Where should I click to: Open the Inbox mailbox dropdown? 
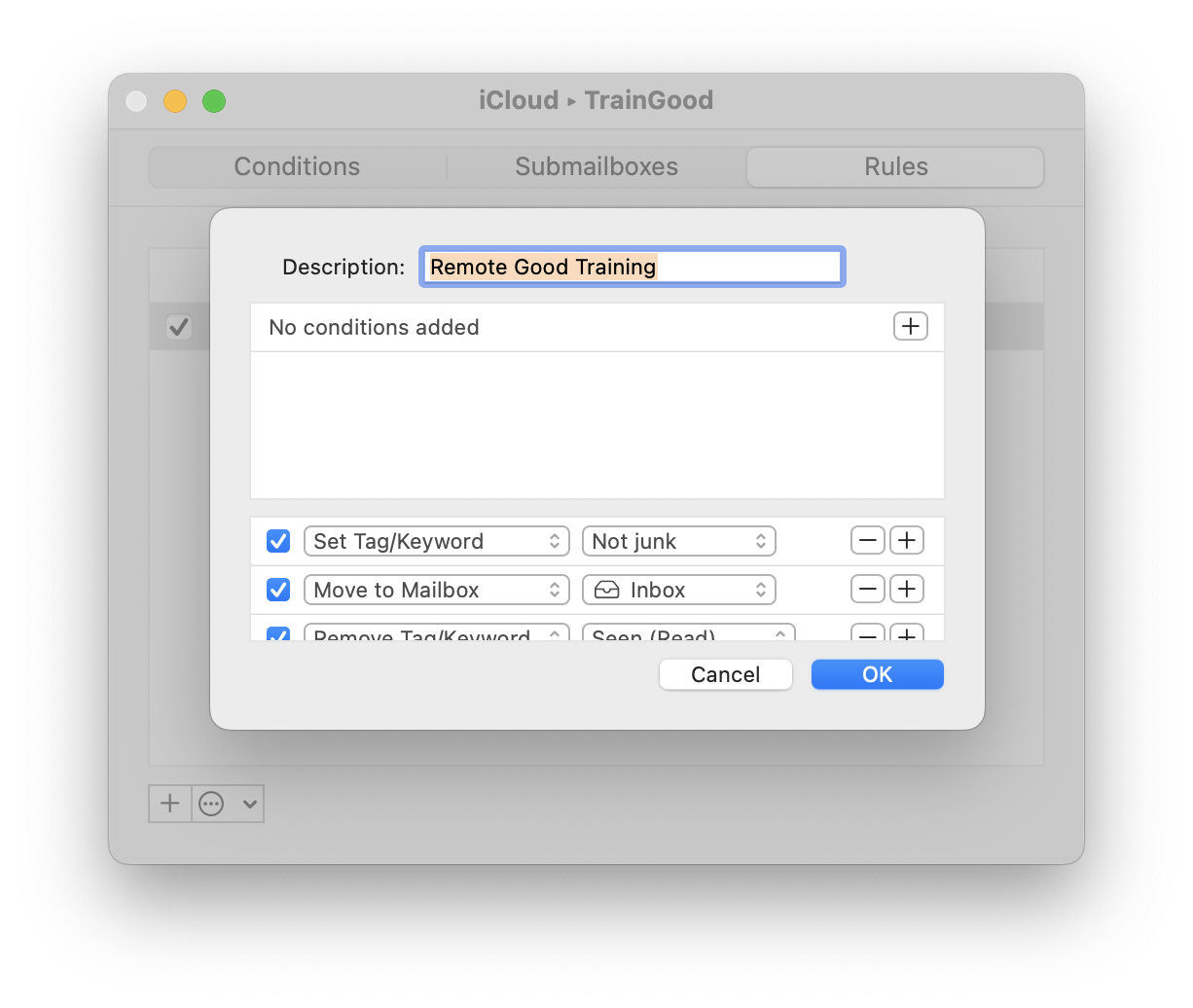[x=678, y=589]
